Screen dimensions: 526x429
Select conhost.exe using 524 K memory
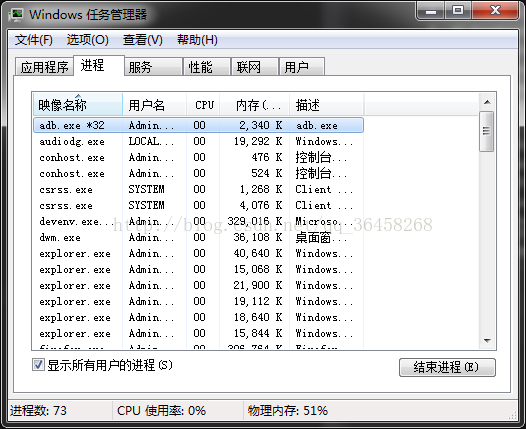click(198, 173)
